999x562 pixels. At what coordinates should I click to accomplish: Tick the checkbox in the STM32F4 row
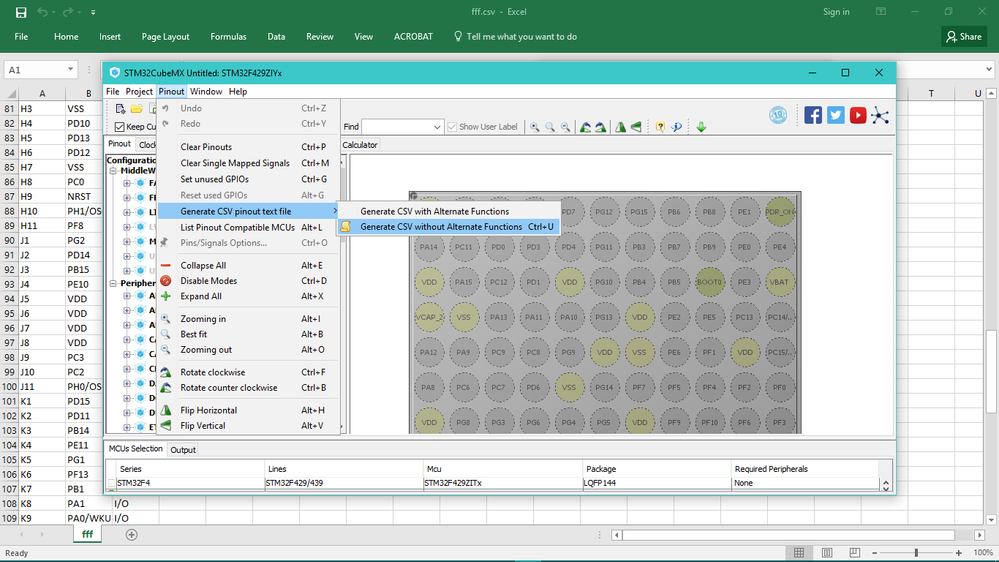point(111,484)
